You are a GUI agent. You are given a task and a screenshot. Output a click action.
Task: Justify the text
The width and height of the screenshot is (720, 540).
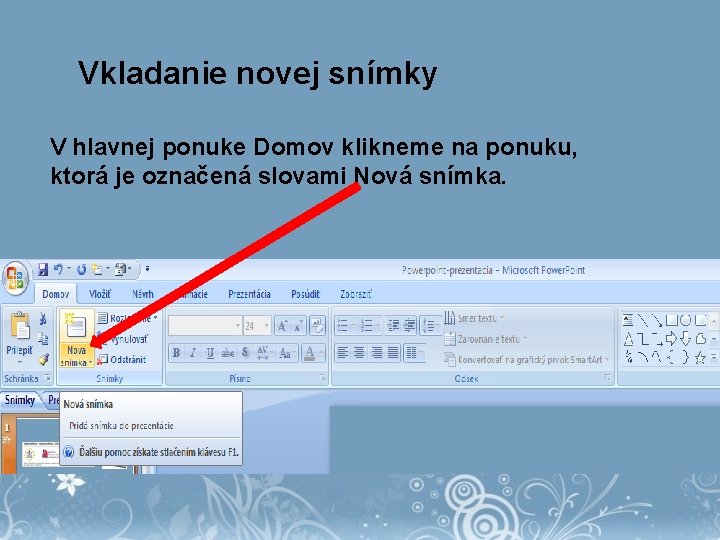tap(393, 353)
